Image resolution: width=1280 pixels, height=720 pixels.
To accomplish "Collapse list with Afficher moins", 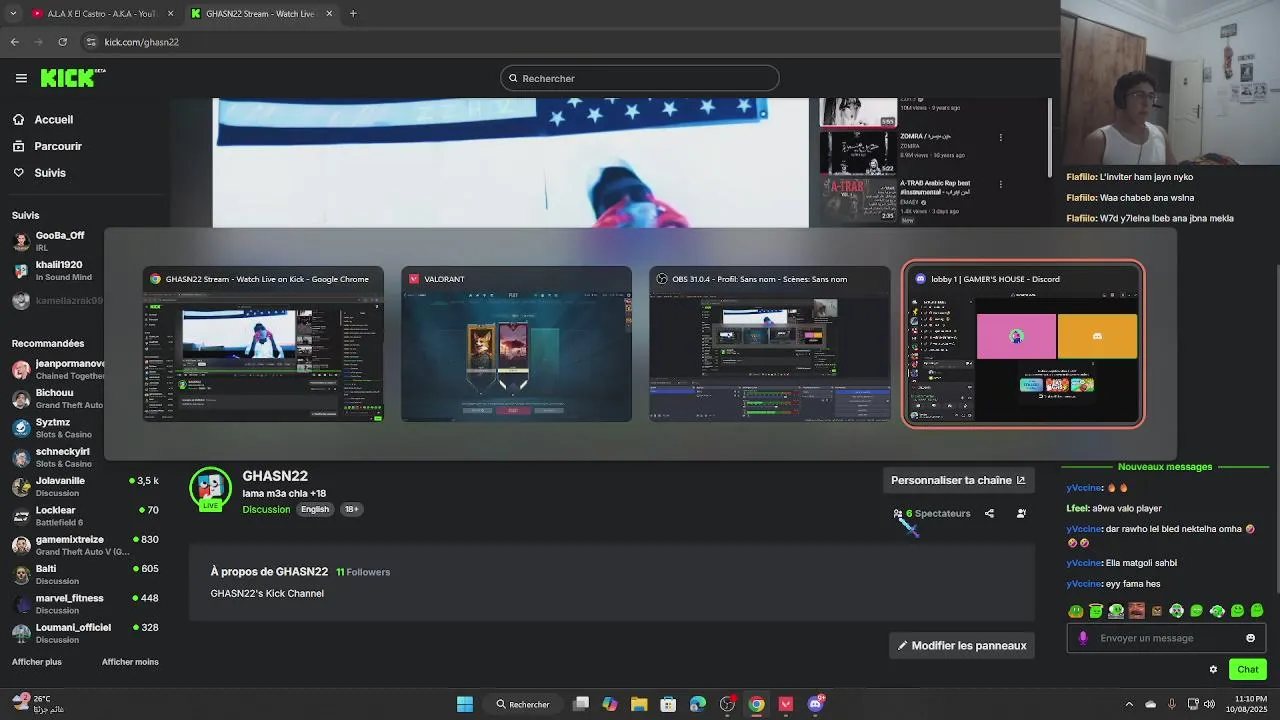I will point(130,662).
